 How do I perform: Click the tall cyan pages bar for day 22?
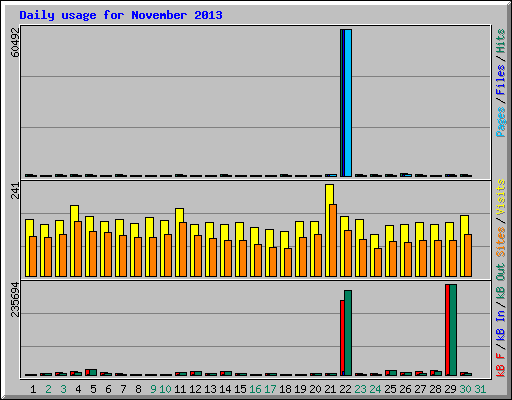click(x=348, y=103)
